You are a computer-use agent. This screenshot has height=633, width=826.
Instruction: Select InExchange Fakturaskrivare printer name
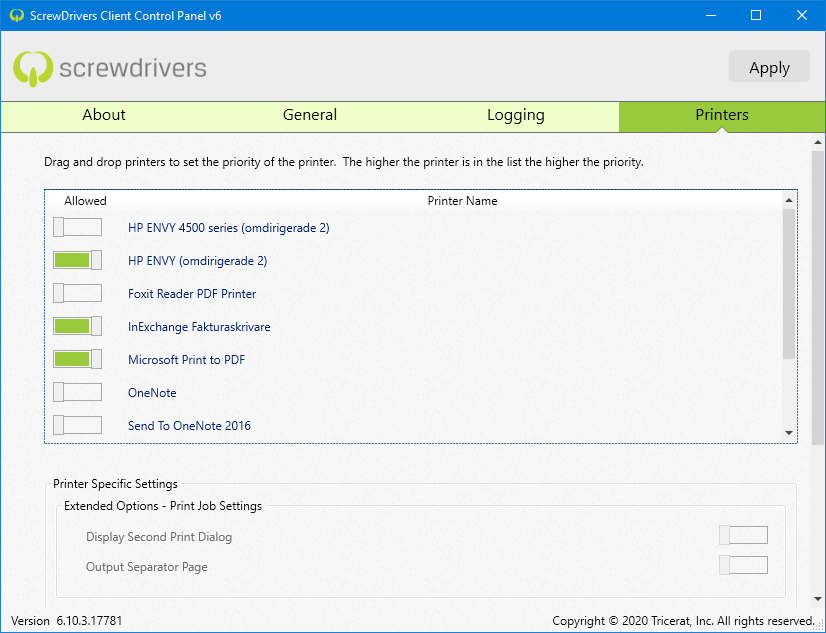[x=199, y=327]
